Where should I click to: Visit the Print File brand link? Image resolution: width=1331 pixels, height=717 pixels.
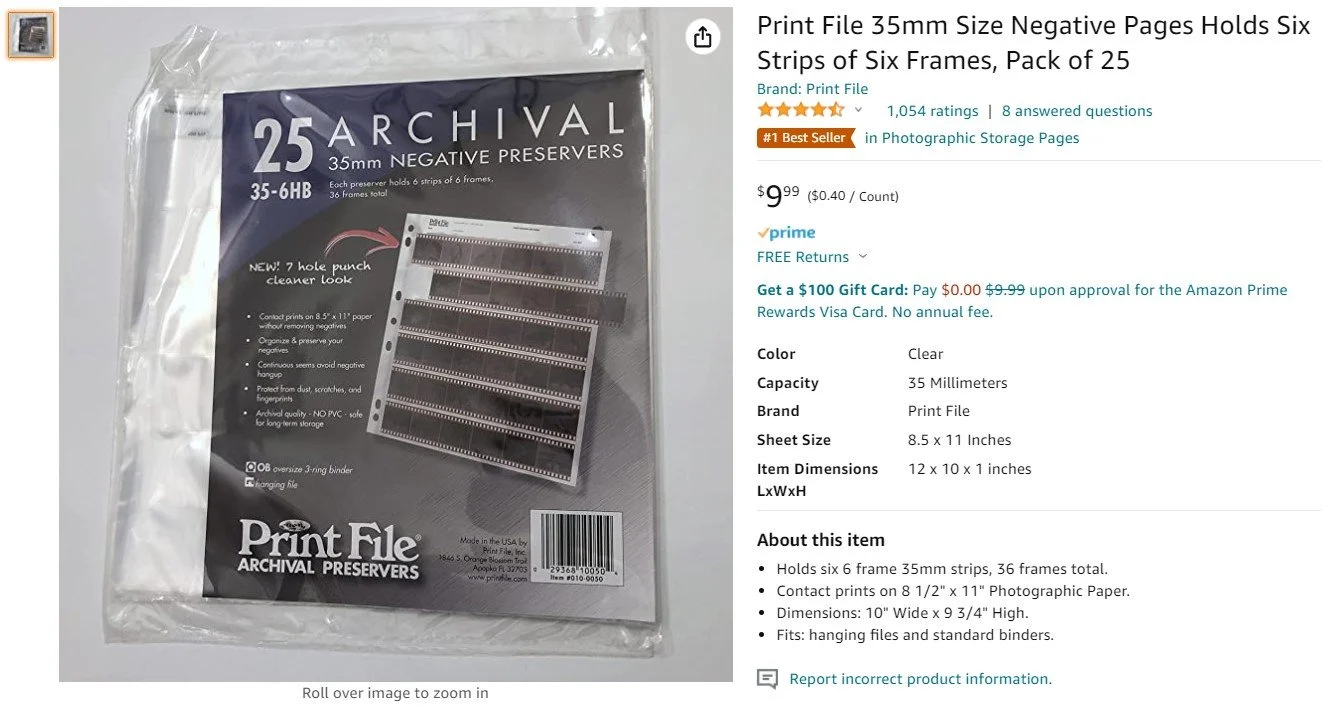(812, 89)
